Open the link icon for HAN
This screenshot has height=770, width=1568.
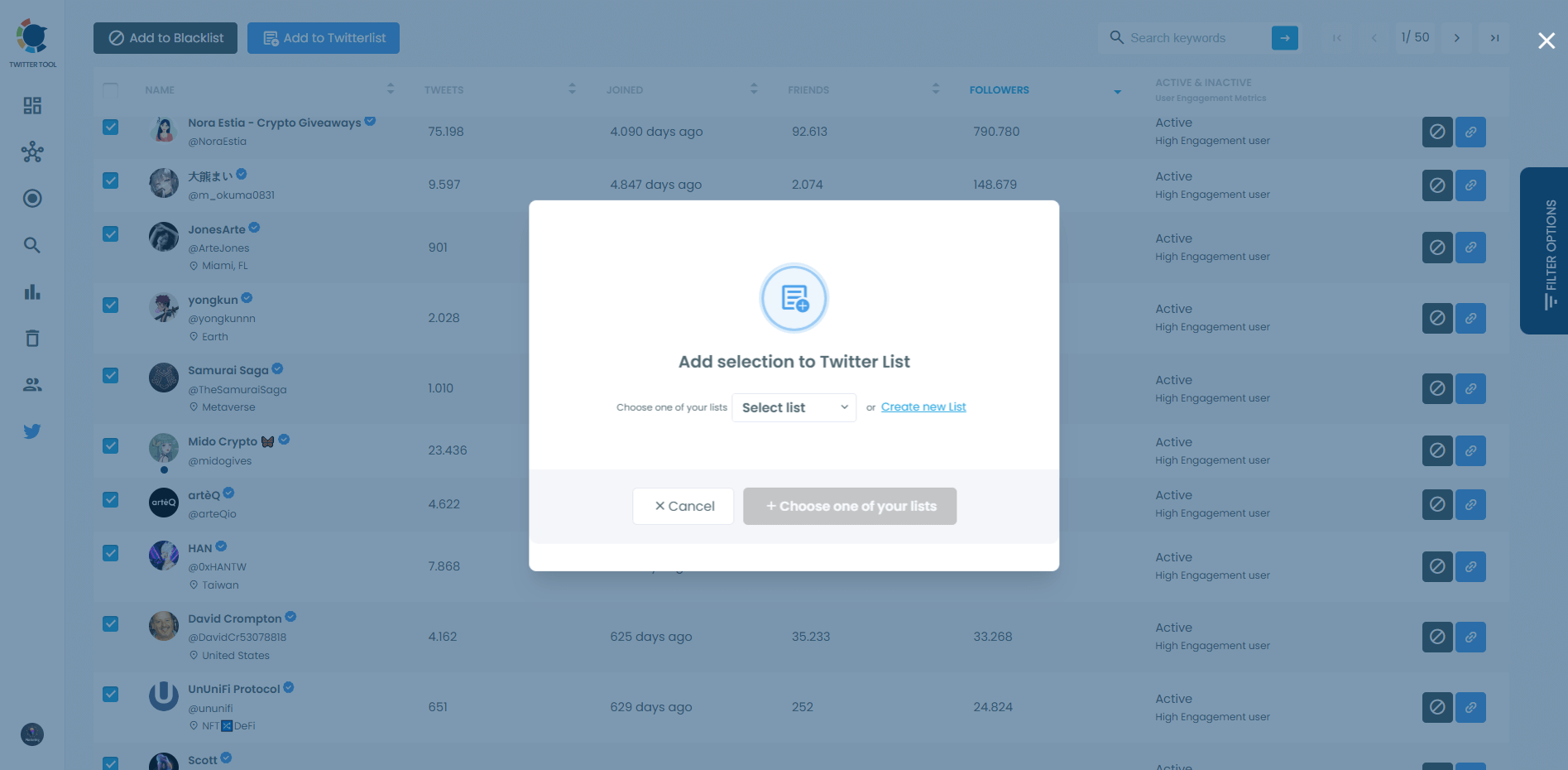(1470, 566)
